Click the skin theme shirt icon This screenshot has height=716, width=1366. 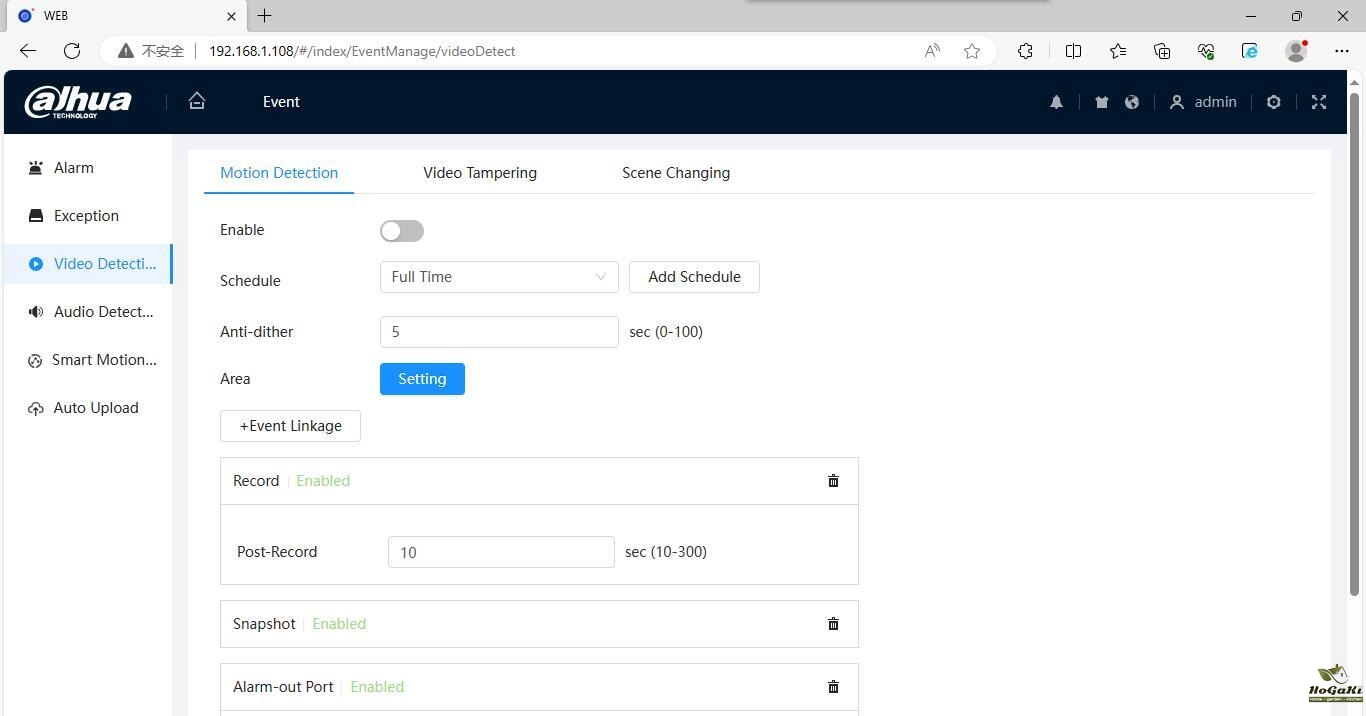click(x=1101, y=102)
